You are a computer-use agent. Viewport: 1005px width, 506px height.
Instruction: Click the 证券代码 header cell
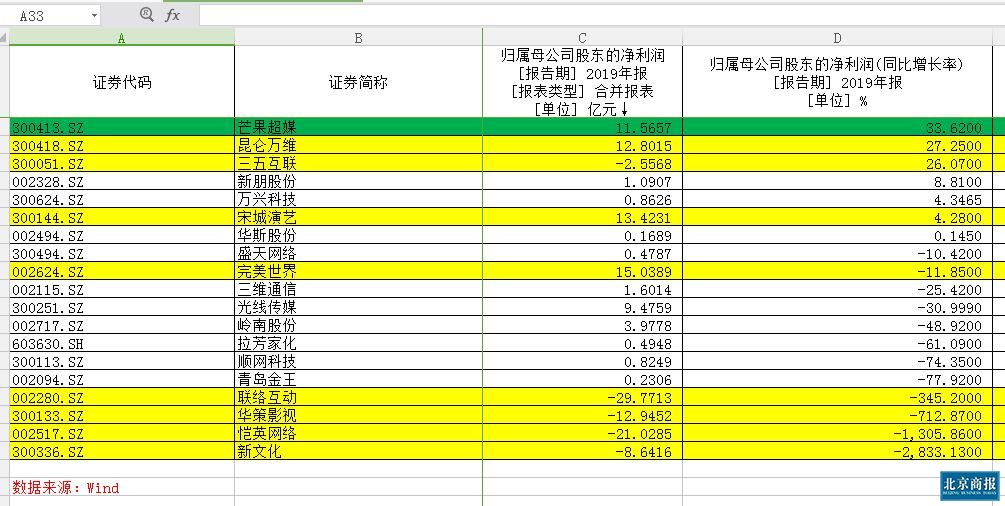(x=122, y=82)
